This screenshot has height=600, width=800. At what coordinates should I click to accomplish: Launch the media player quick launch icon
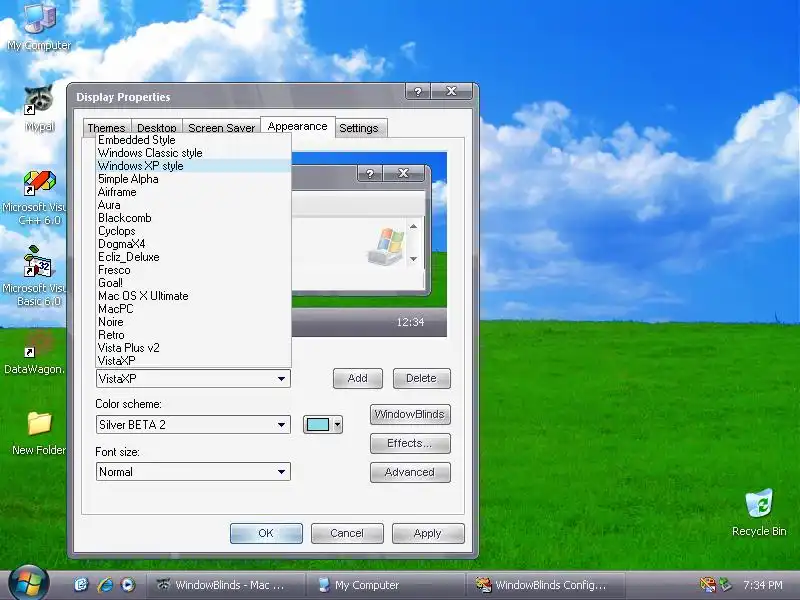pyautogui.click(x=128, y=585)
